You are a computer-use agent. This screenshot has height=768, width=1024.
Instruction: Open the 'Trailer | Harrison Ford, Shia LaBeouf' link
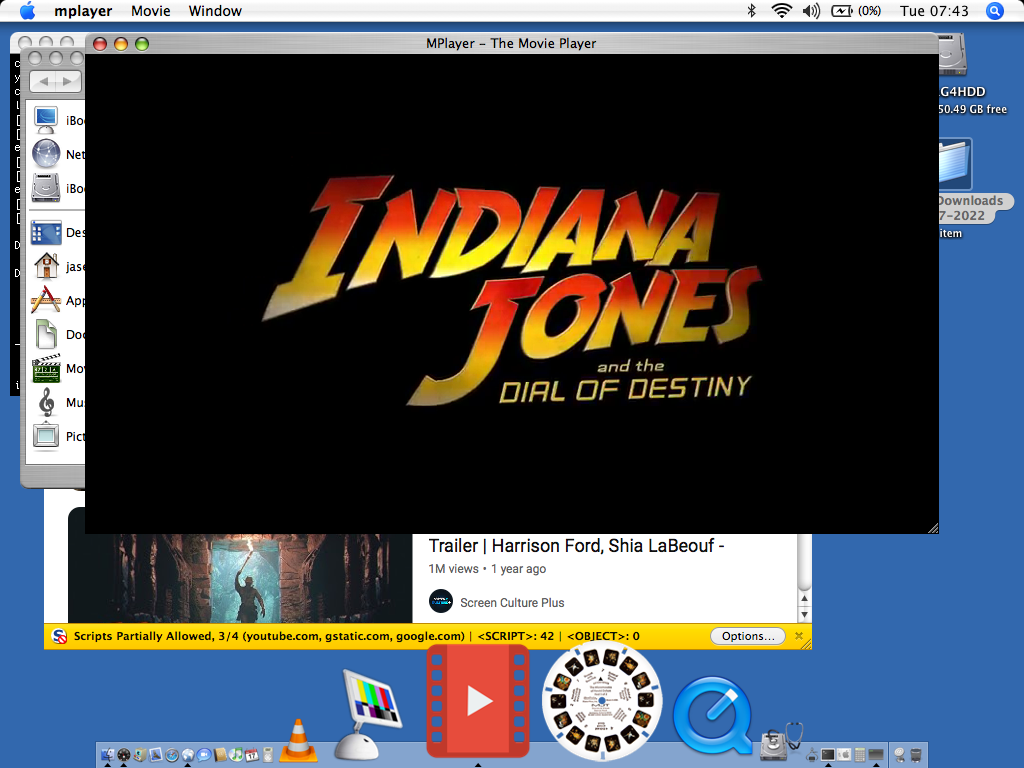576,545
